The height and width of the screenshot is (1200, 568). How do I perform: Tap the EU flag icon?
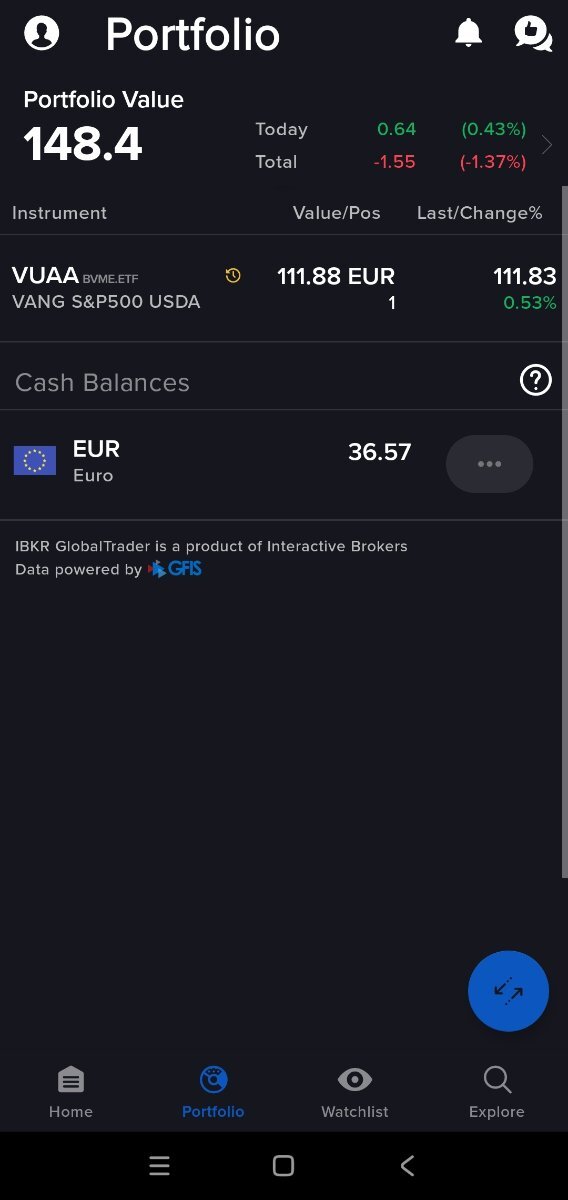[35, 461]
